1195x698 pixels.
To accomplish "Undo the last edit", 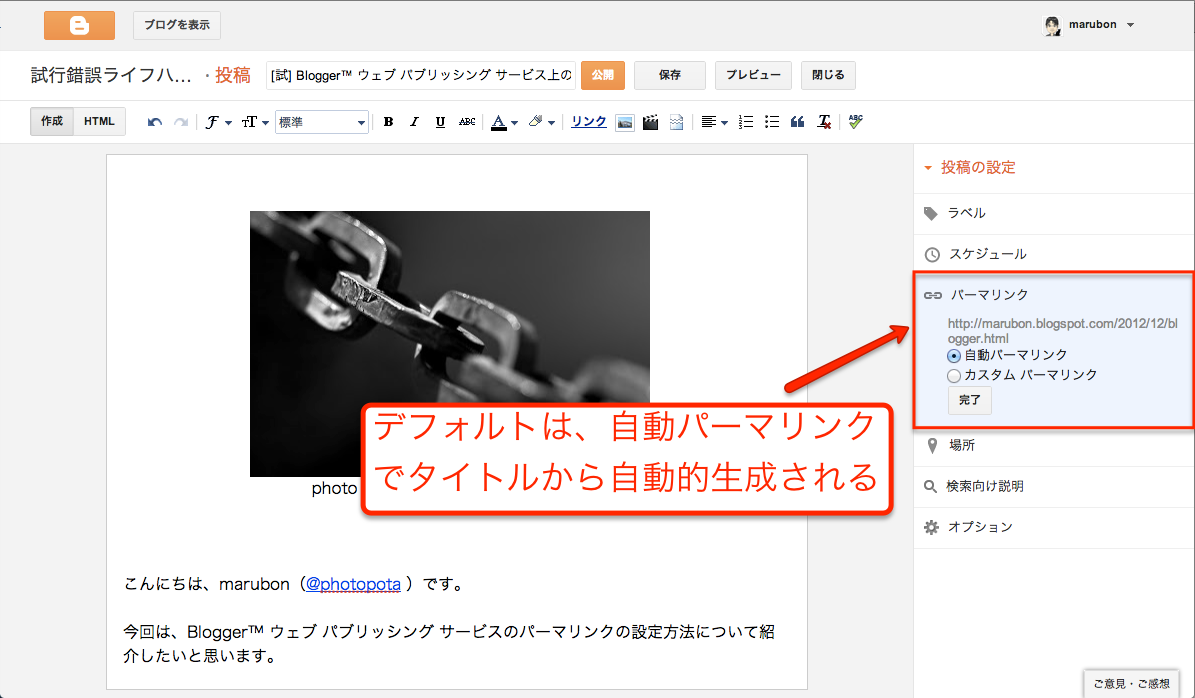I will point(155,122).
